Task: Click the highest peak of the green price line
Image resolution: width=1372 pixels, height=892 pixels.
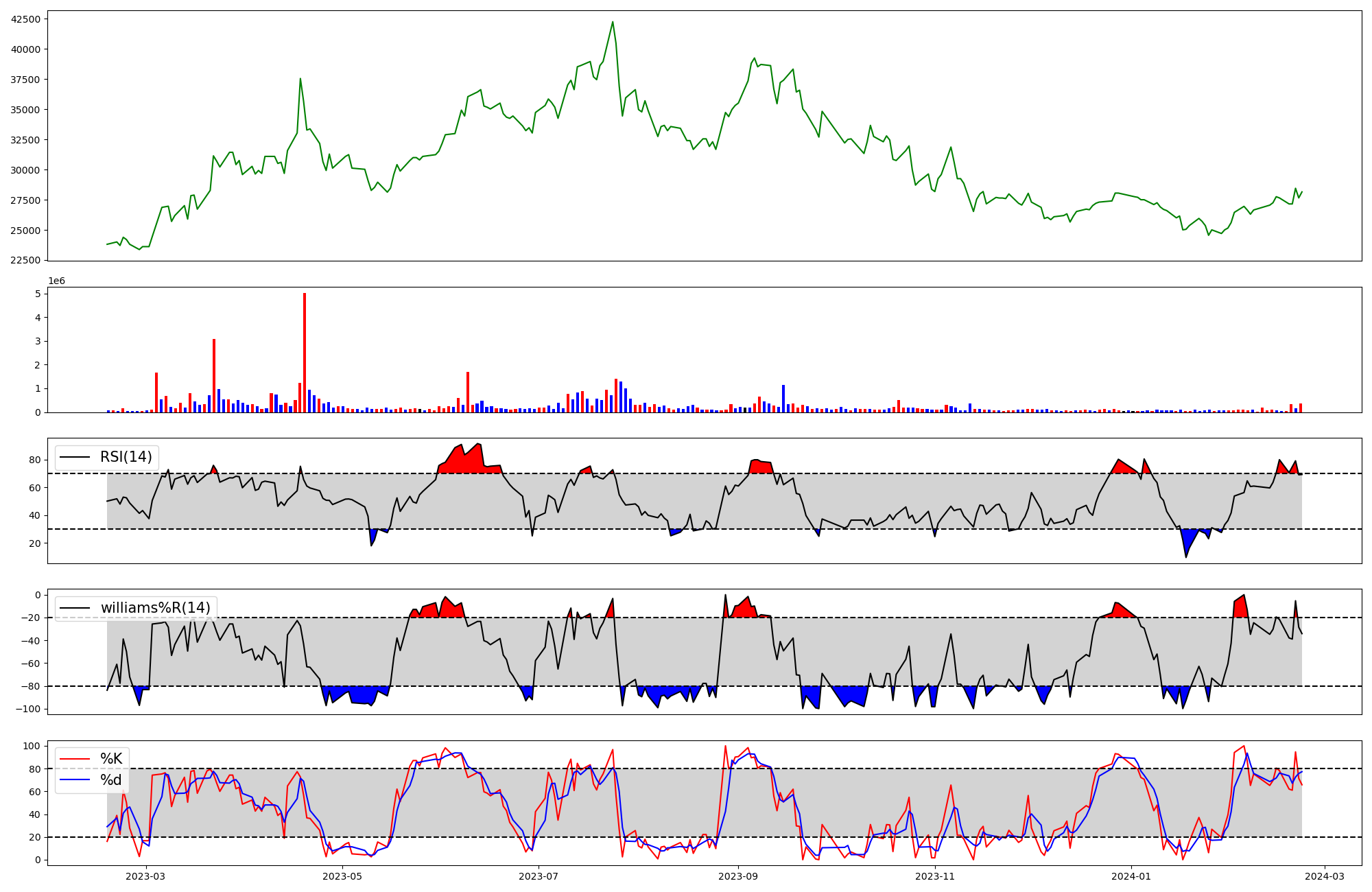Action: point(613,22)
